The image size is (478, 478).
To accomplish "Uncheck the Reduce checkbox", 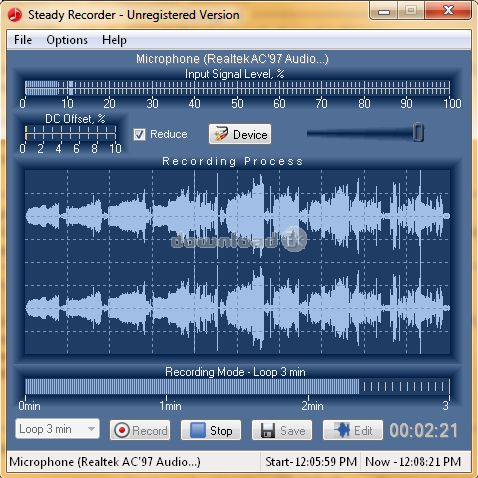I will coord(139,134).
